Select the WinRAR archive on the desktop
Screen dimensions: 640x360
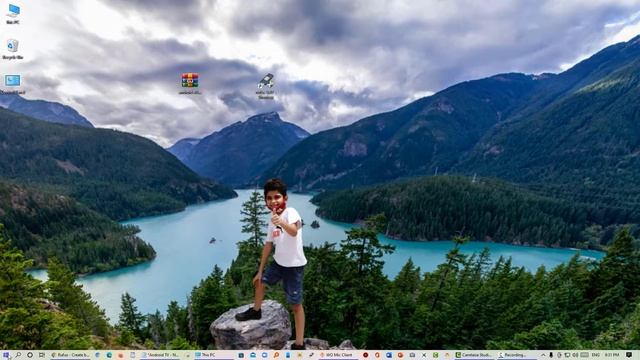tap(190, 83)
